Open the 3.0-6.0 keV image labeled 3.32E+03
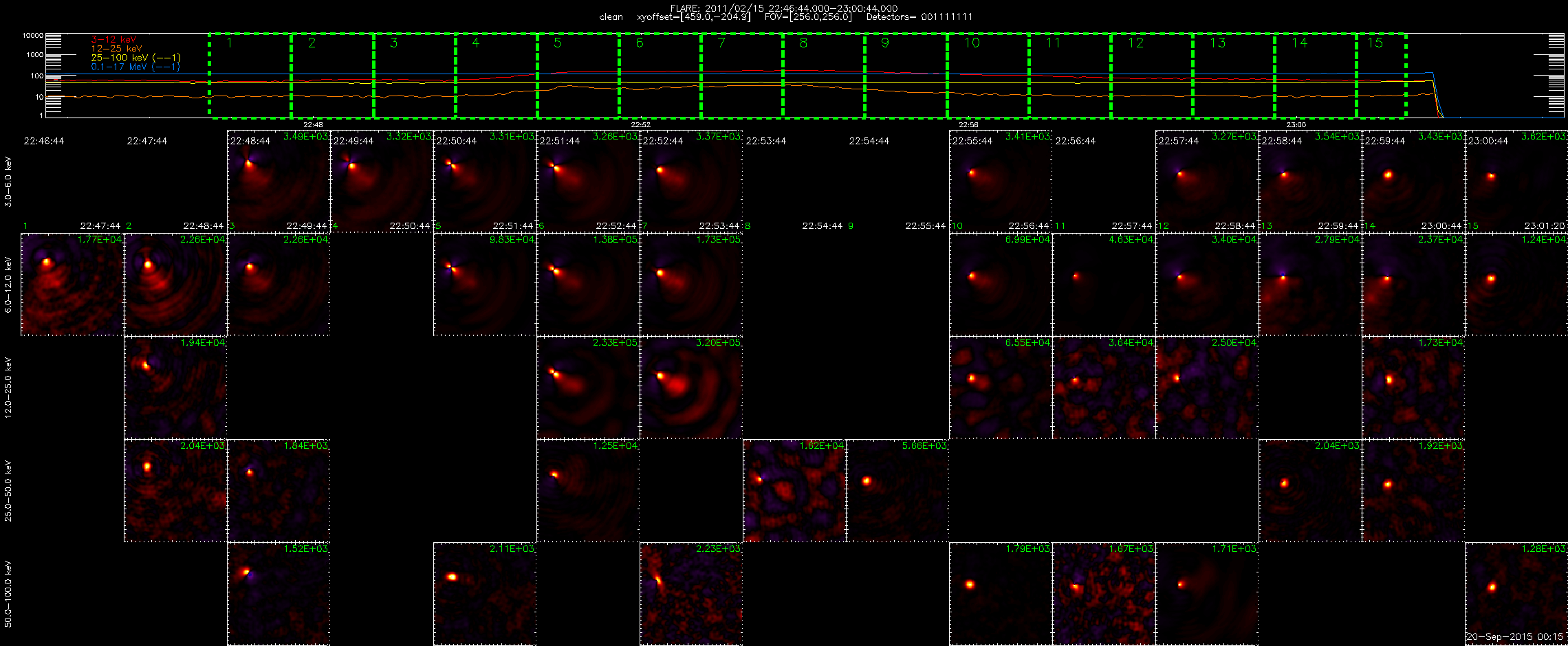The height and width of the screenshot is (646, 1568). pyautogui.click(x=382, y=181)
